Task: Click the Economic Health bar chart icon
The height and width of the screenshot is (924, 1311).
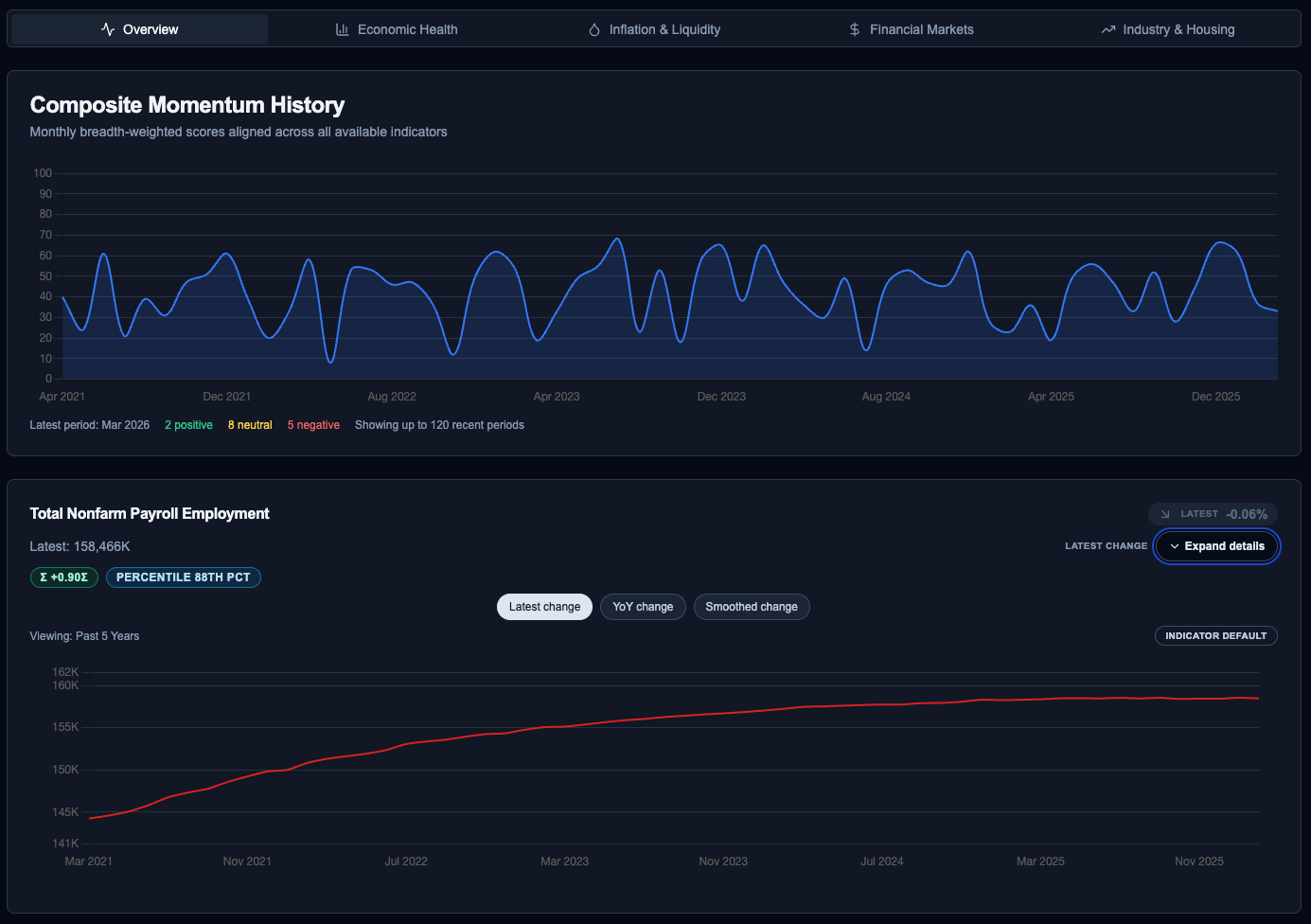Action: click(x=343, y=29)
